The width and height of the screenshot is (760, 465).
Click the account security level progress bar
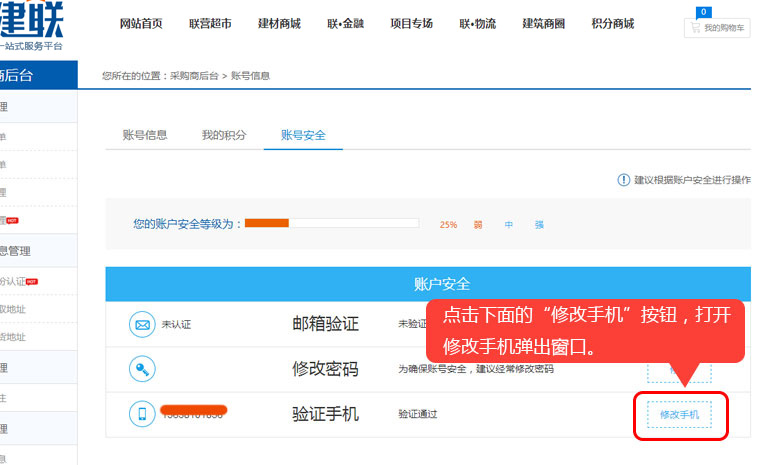tap(332, 224)
